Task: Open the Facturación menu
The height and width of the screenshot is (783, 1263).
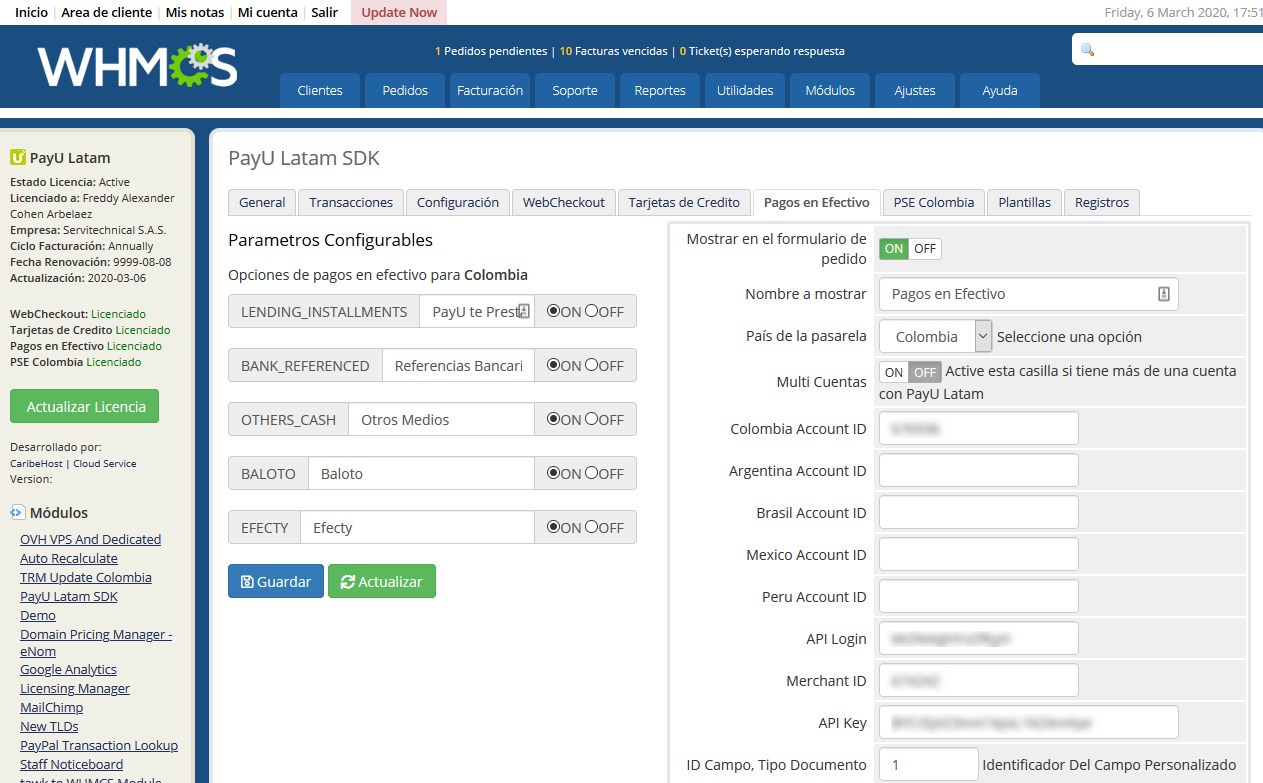Action: point(490,90)
